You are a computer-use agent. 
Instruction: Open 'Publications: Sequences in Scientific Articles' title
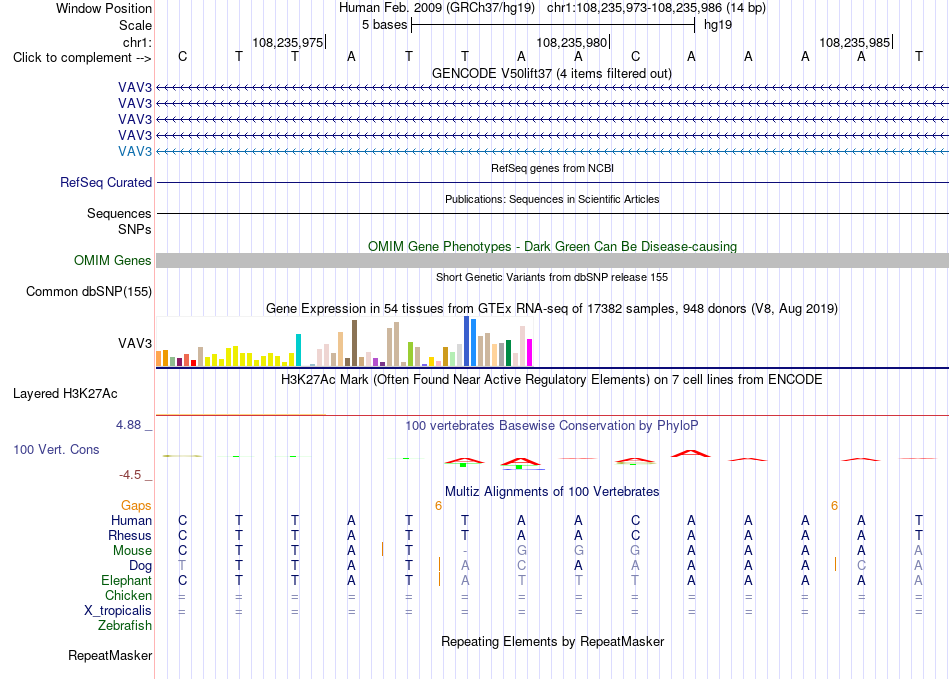click(x=552, y=199)
